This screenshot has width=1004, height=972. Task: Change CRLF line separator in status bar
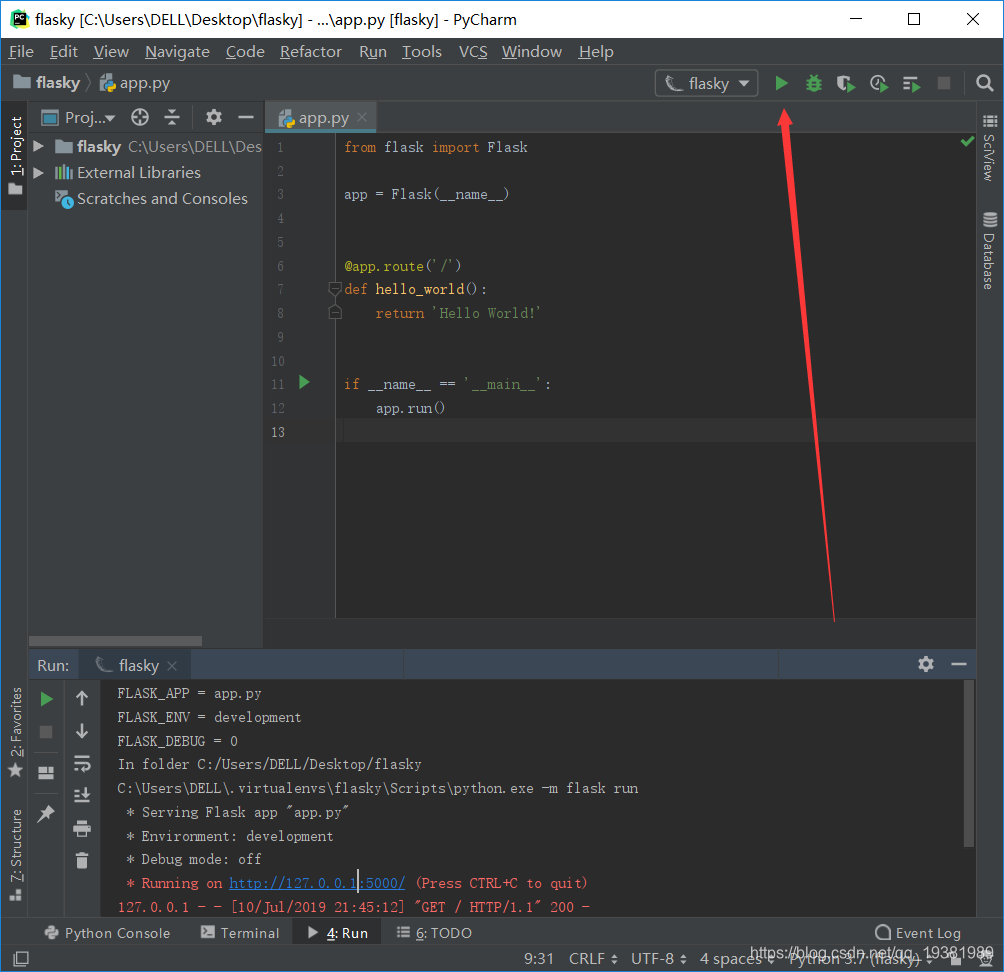[593, 959]
